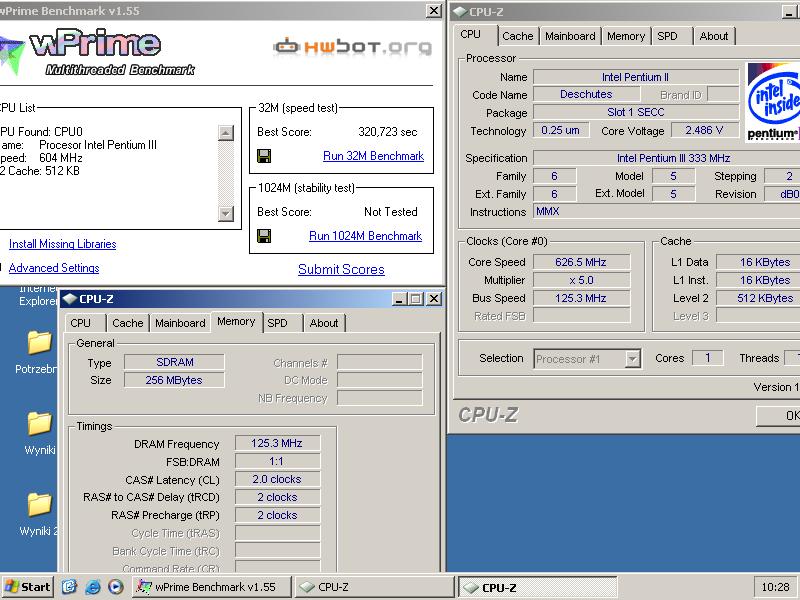
Task: Click floppy save icon in 32M speed test
Action: click(264, 156)
